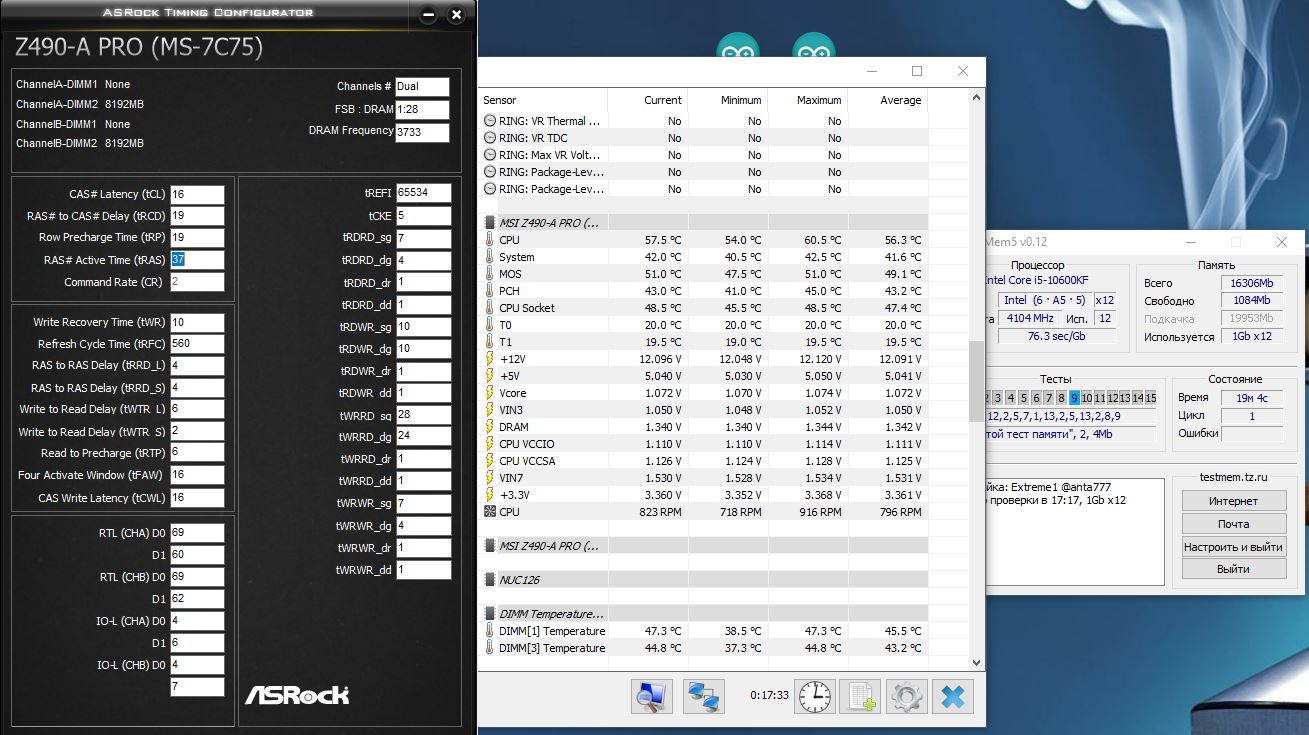The width and height of the screenshot is (1309, 735).
Task: Reset the clock timer icon in HWiNFO
Action: (815, 696)
